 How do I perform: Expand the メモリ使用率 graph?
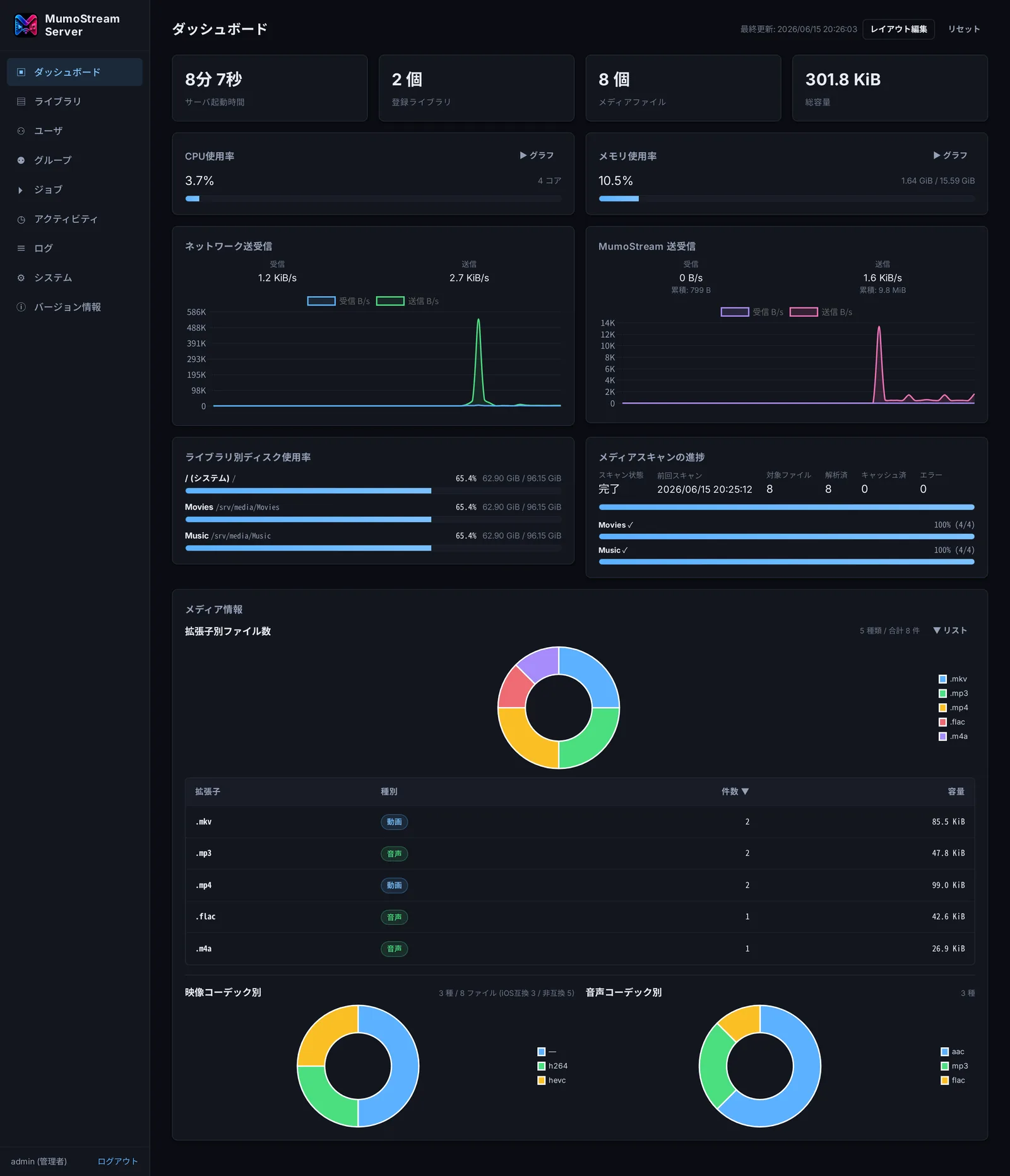pyautogui.click(x=950, y=155)
